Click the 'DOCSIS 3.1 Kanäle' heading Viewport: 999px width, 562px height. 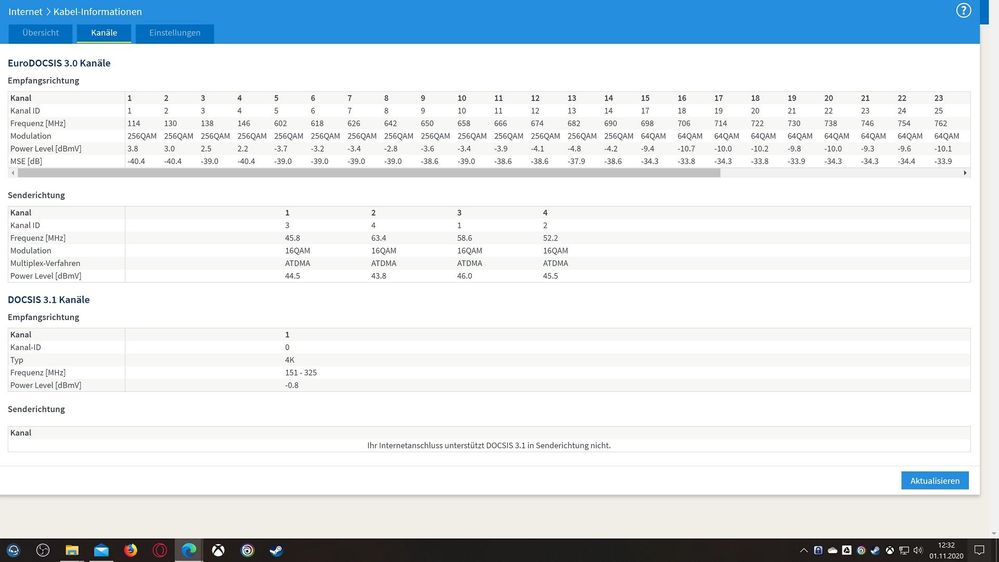coord(48,299)
